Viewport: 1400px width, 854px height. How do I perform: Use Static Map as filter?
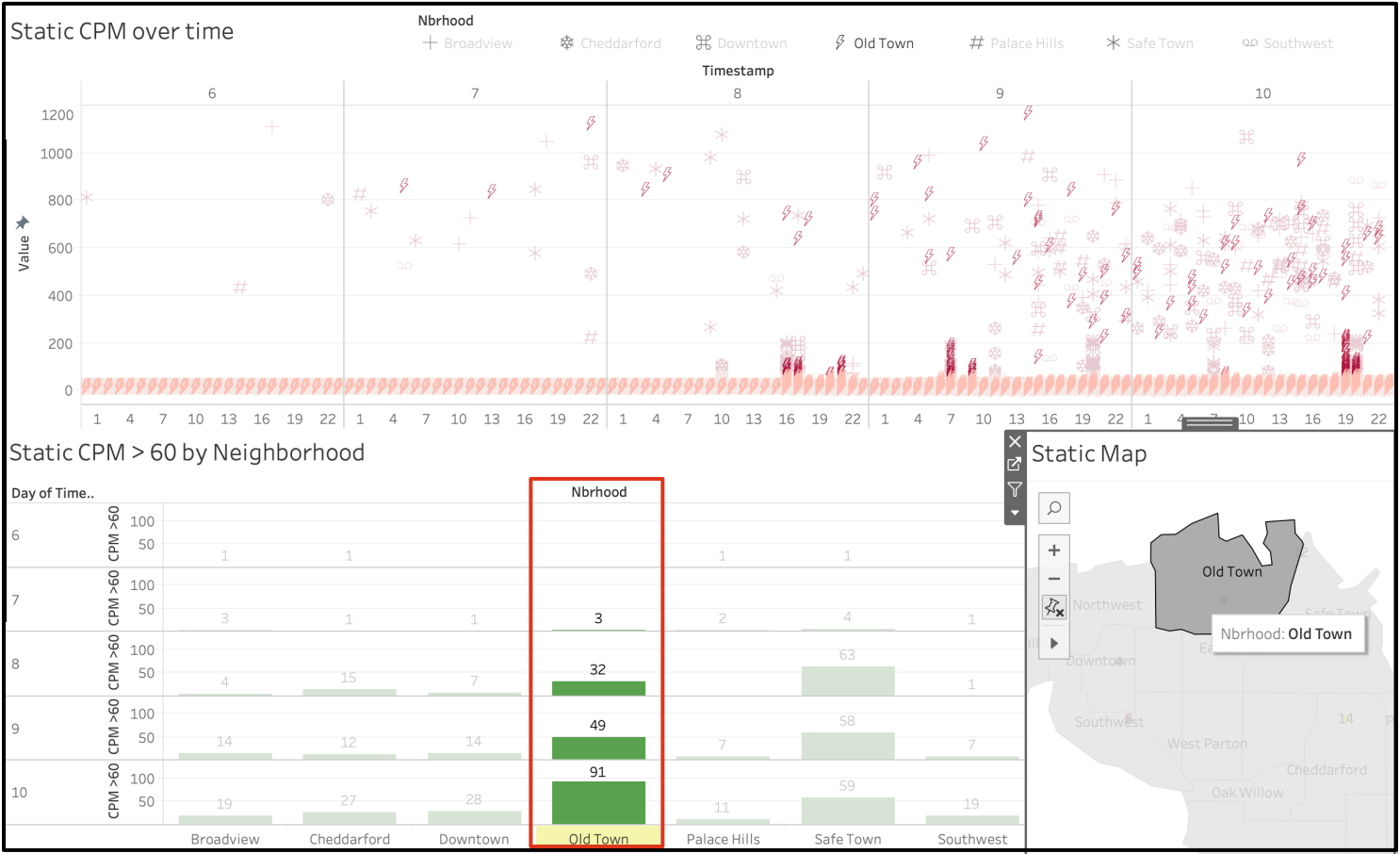[1015, 489]
